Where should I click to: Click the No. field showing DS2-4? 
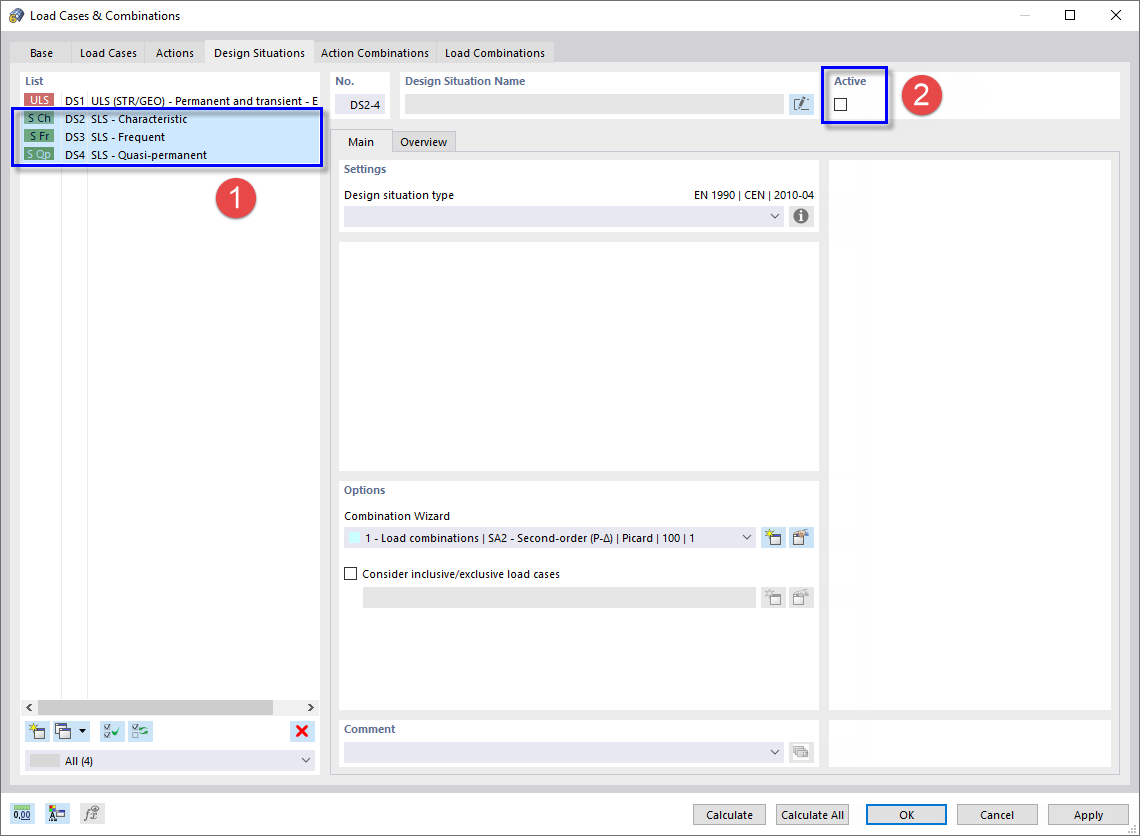point(361,105)
